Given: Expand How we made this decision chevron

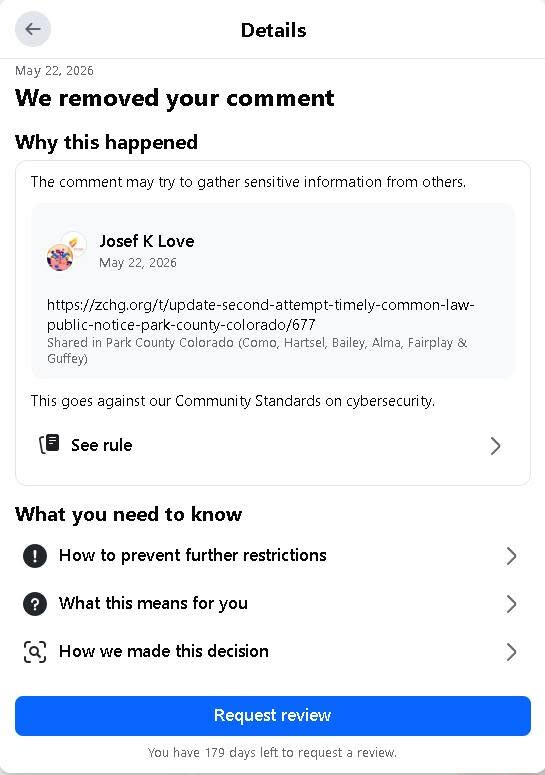Looking at the screenshot, I should pyautogui.click(x=511, y=652).
